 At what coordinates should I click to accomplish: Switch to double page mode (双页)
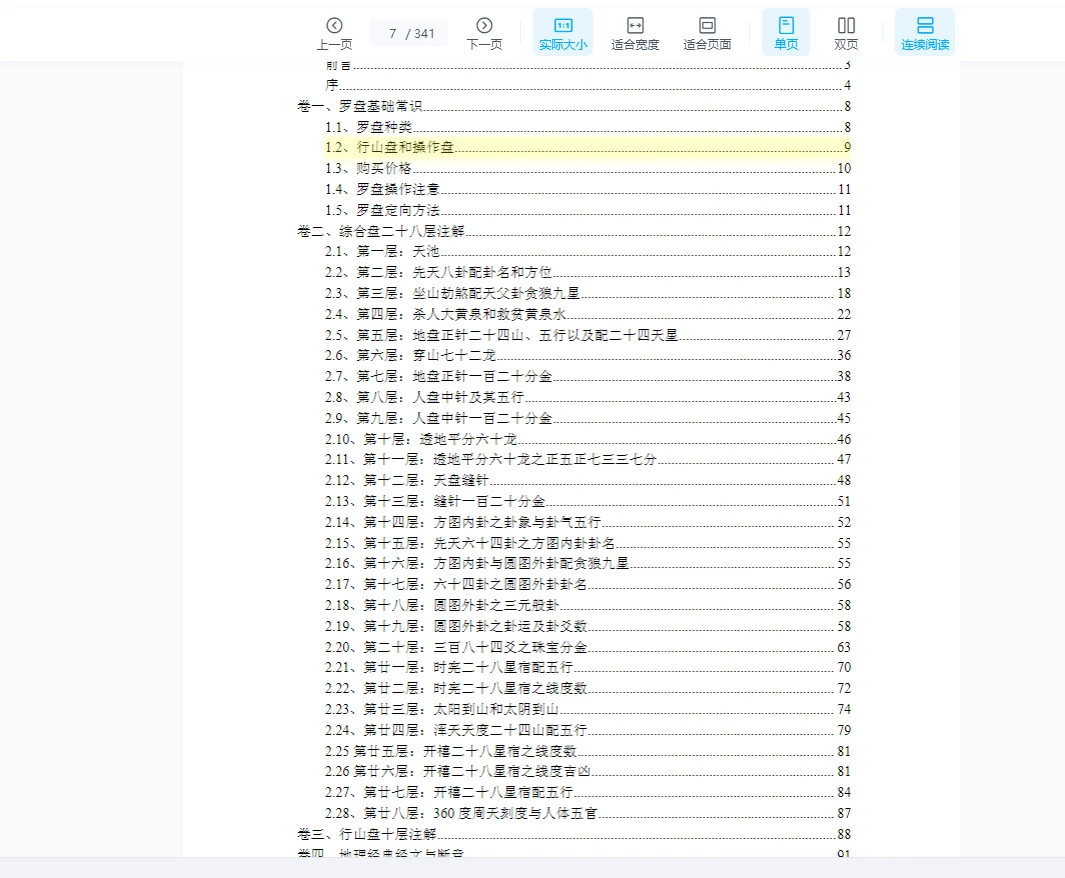(x=846, y=33)
